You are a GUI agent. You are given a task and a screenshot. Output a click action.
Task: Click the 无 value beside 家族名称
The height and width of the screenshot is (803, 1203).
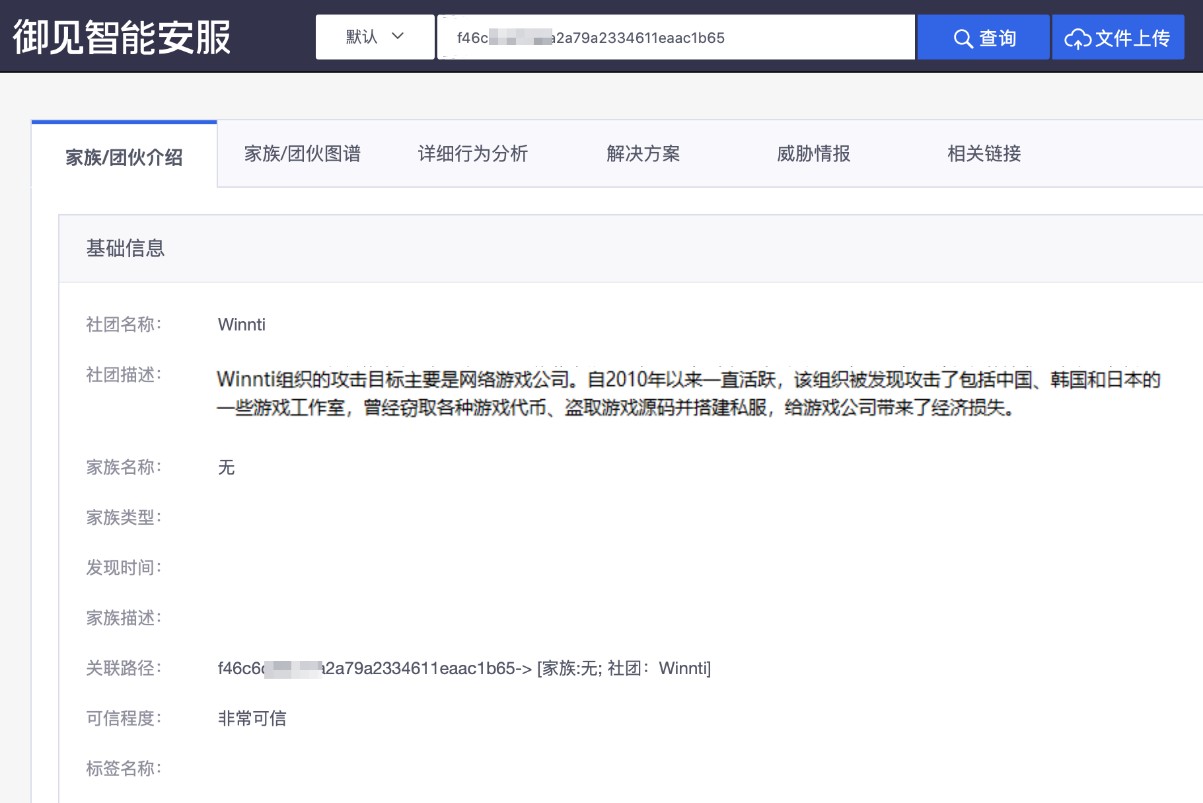(x=226, y=467)
